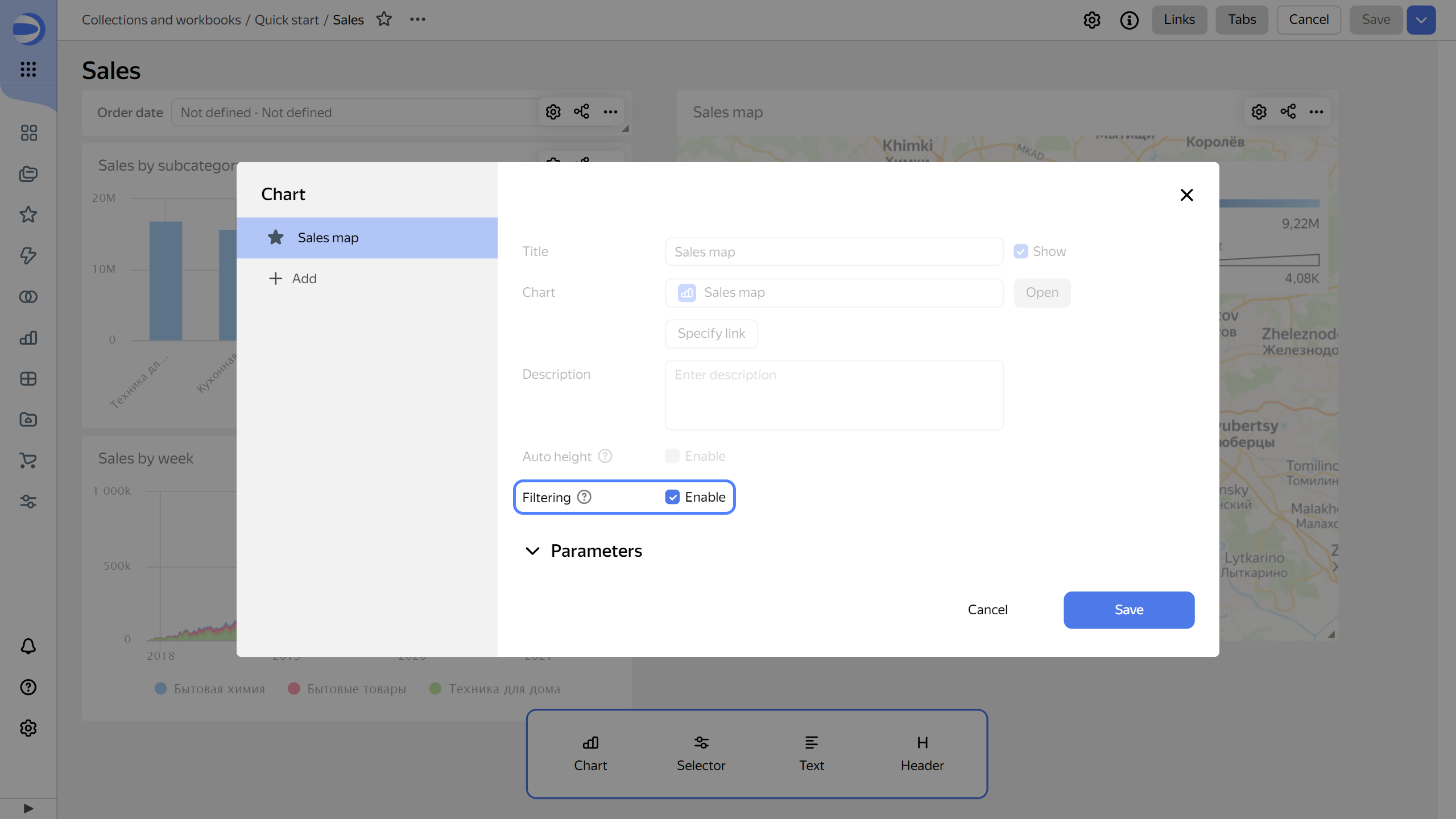Collapse the Parameters section
Image resolution: width=1456 pixels, height=819 pixels.
coord(532,551)
